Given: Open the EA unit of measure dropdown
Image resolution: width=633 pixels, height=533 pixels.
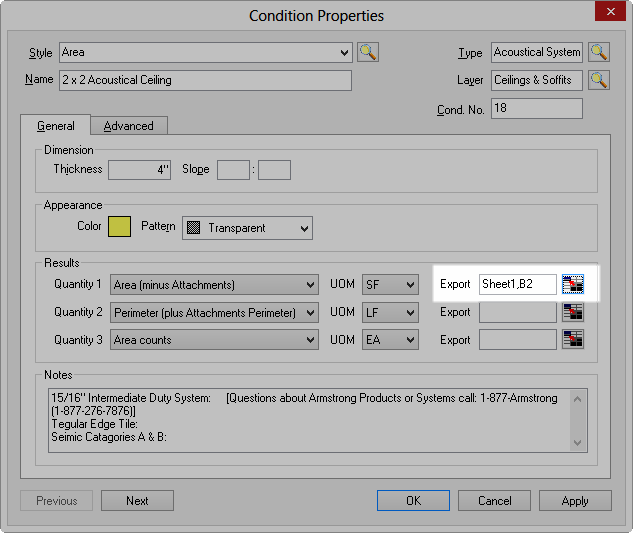Looking at the screenshot, I should [x=390, y=340].
